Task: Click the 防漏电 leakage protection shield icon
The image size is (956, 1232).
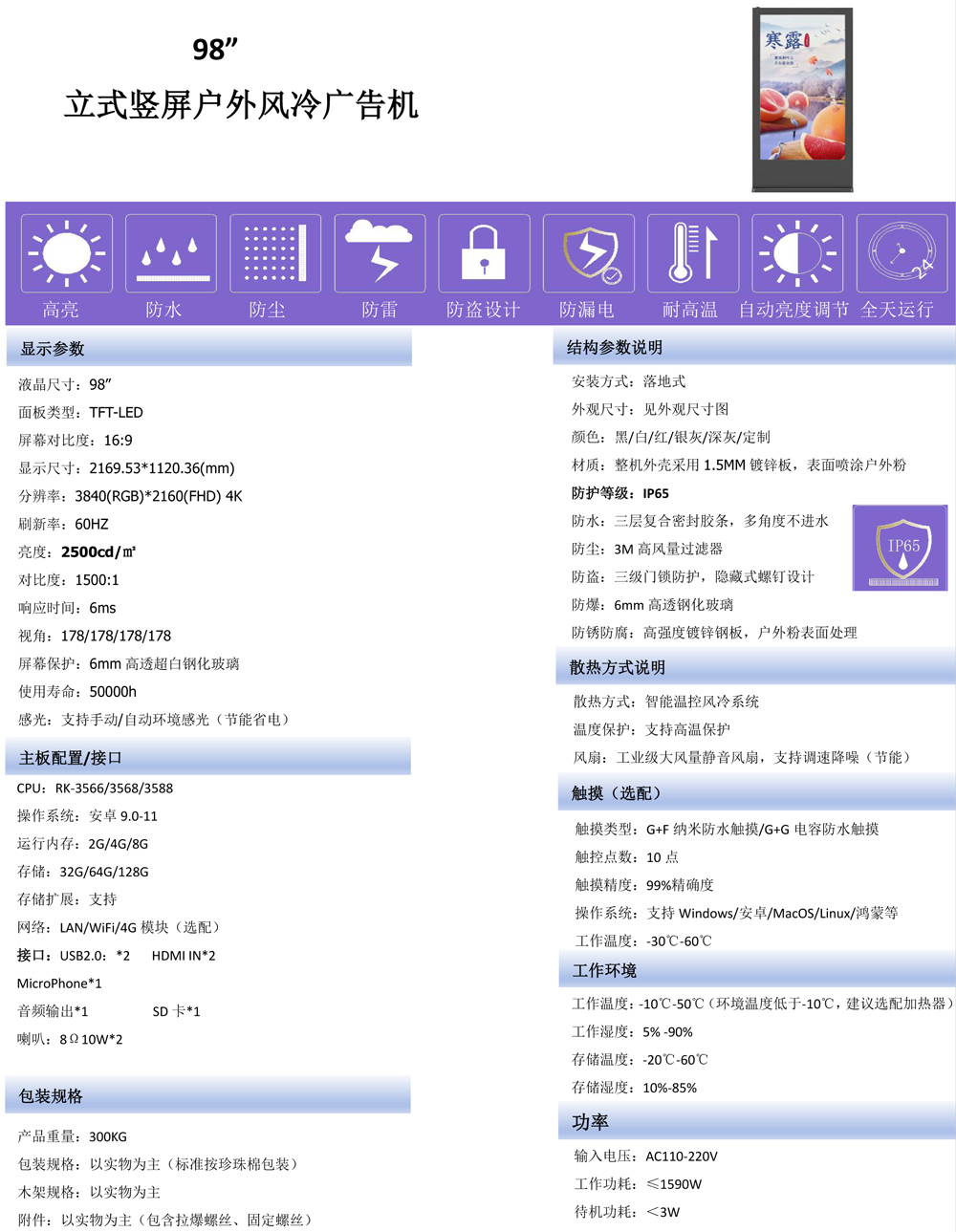Action: pyautogui.click(x=588, y=251)
